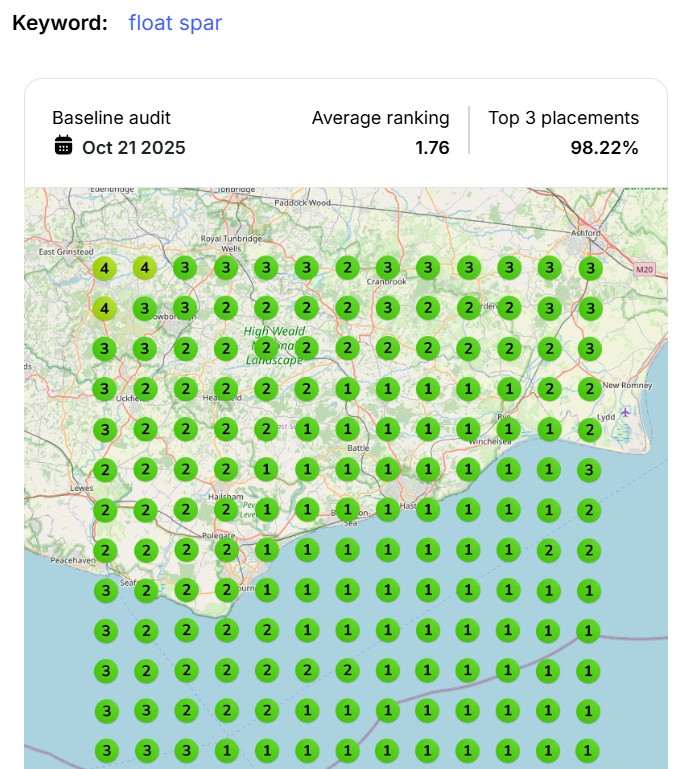Click the Royal Tunbridge Wells map label
The image size is (688, 769).
(231, 245)
